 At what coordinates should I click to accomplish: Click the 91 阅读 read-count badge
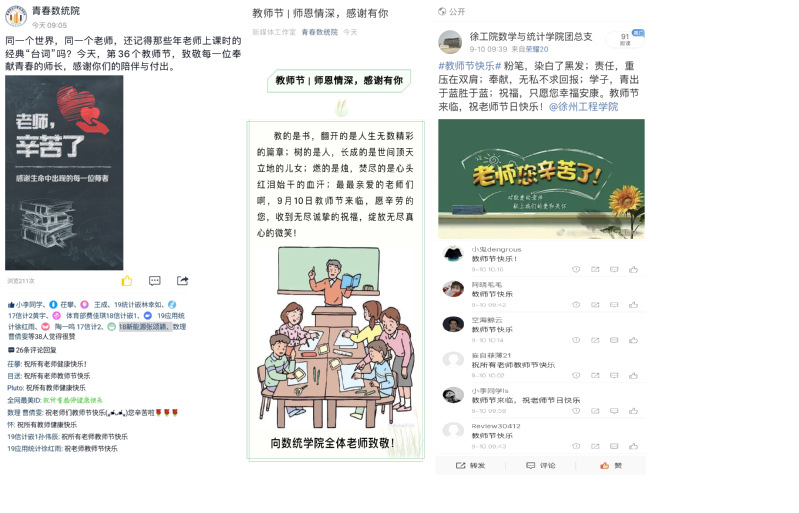point(625,39)
